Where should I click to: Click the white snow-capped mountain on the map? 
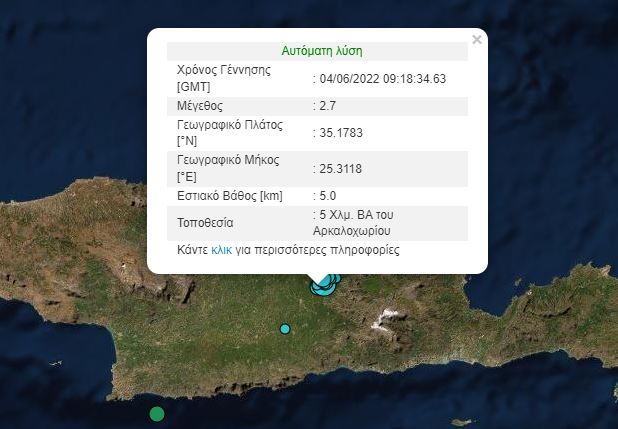click(384, 321)
